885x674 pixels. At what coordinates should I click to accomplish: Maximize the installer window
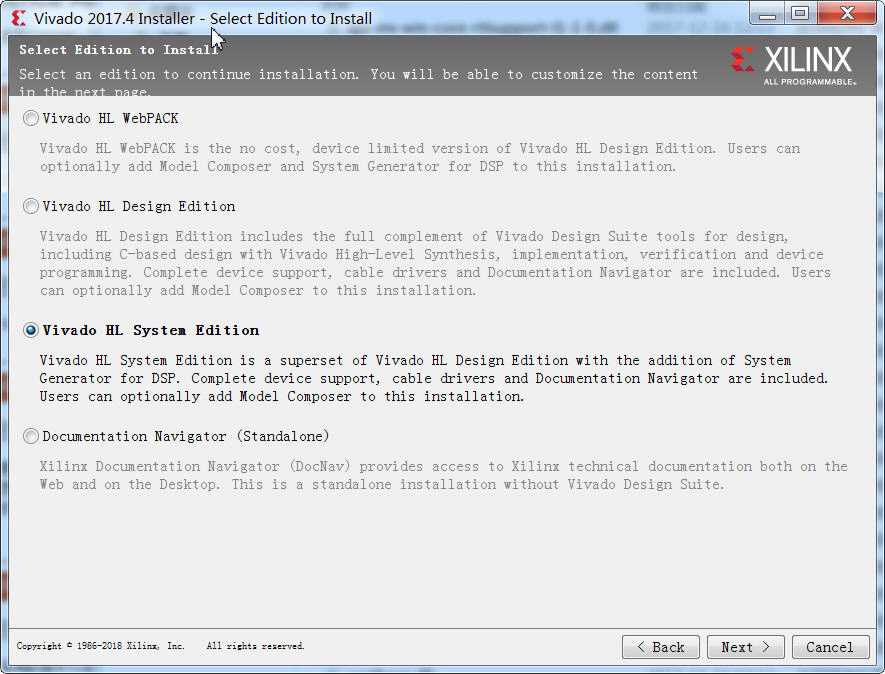[800, 14]
